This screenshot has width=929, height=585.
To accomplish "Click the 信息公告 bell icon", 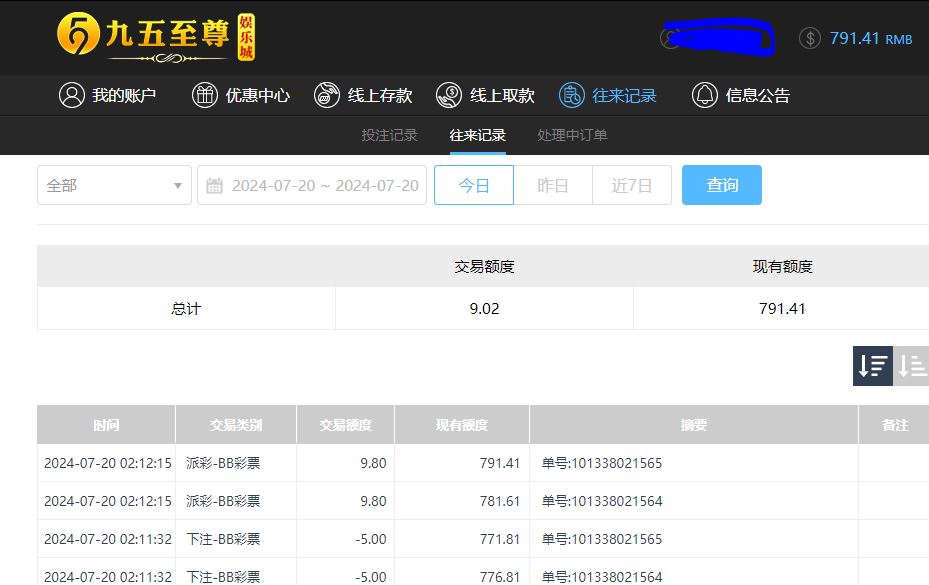I will pos(705,95).
